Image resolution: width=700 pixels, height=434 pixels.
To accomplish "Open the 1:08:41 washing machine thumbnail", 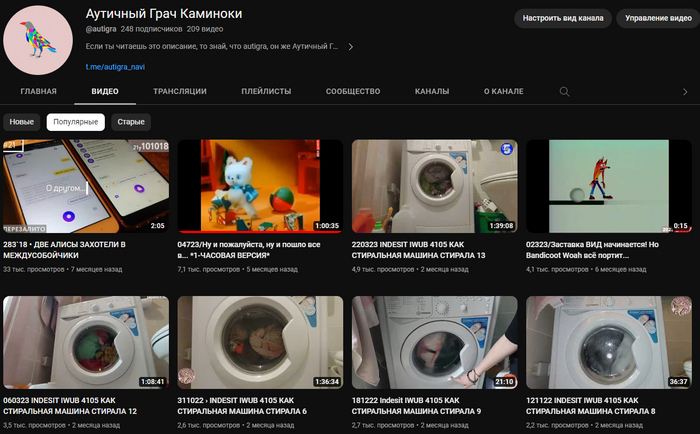I will [x=86, y=342].
